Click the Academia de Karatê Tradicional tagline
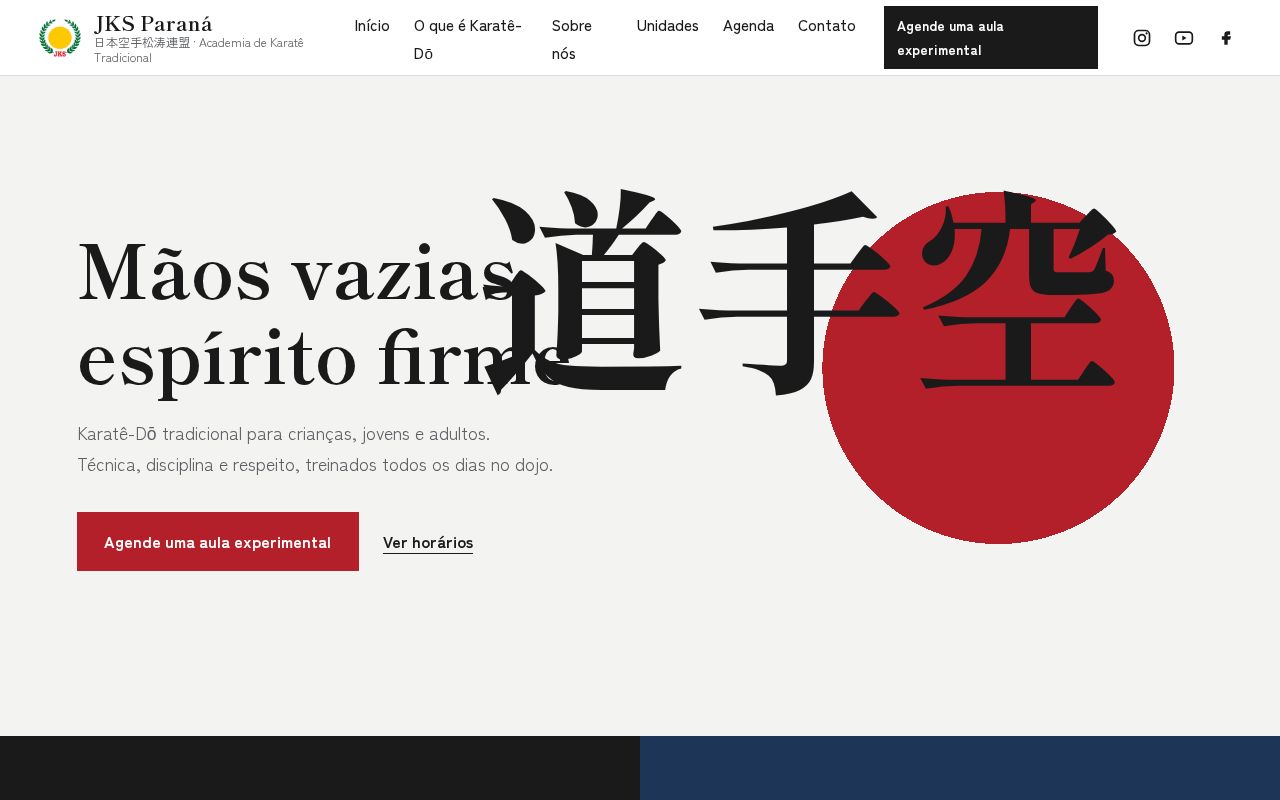This screenshot has height=800, width=1280. (201, 50)
